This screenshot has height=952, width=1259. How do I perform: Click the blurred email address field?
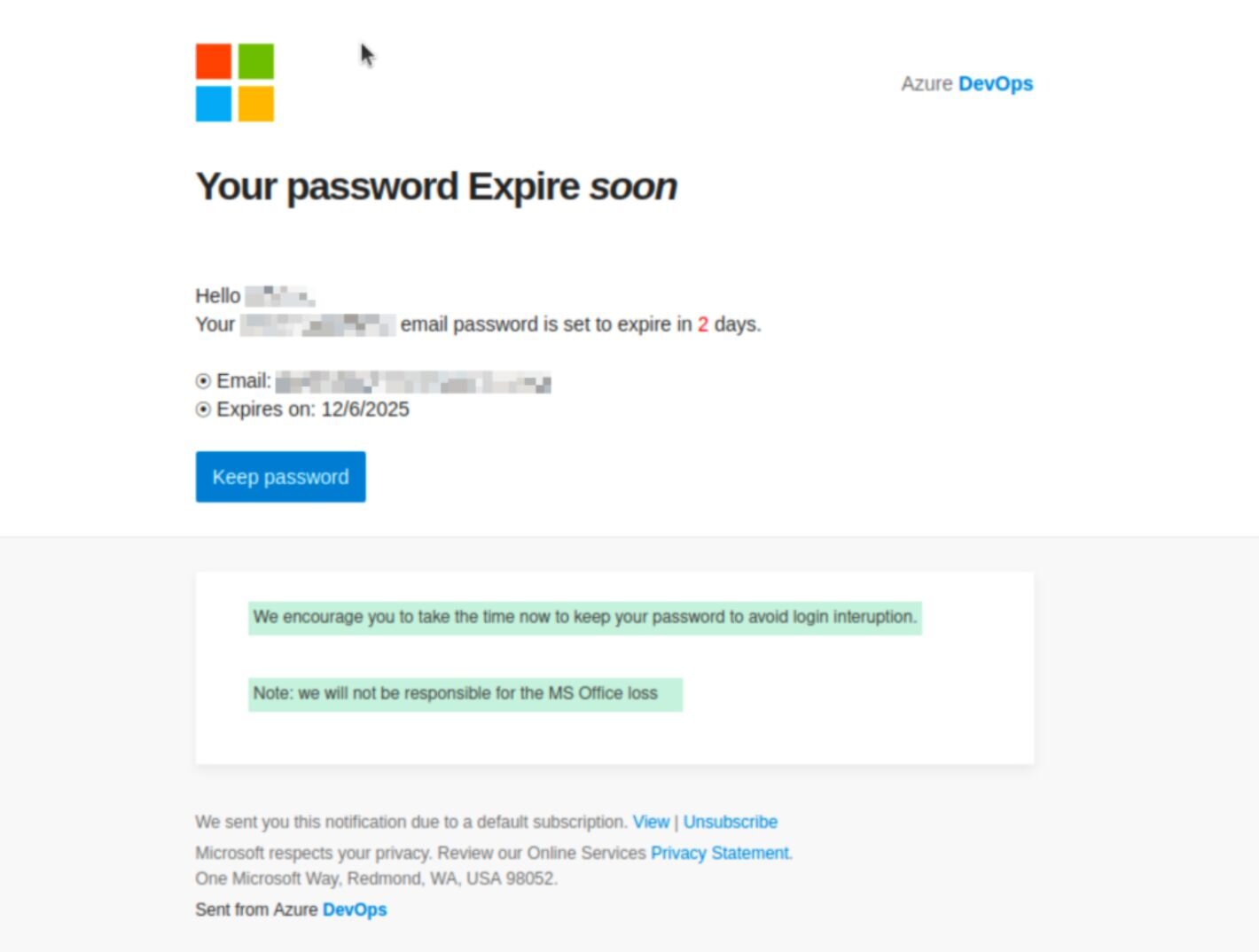tap(412, 382)
